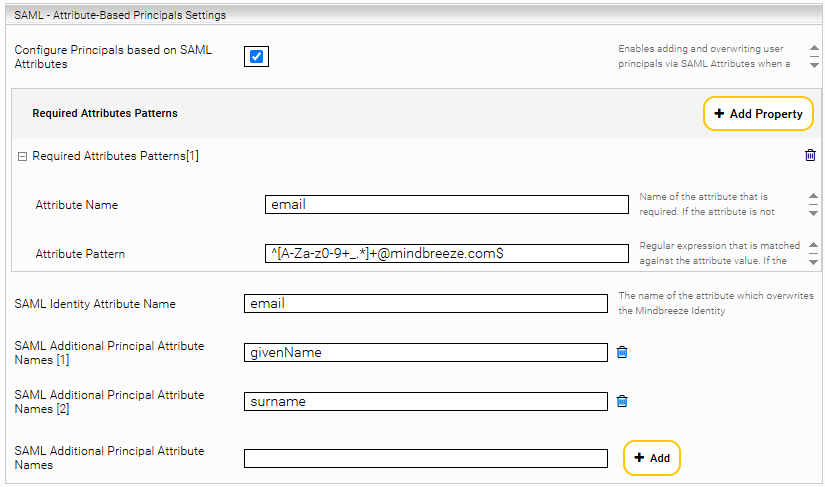Collapse Required Attributes Patterns[1] section
This screenshot has height=487, width=825.
(22, 156)
